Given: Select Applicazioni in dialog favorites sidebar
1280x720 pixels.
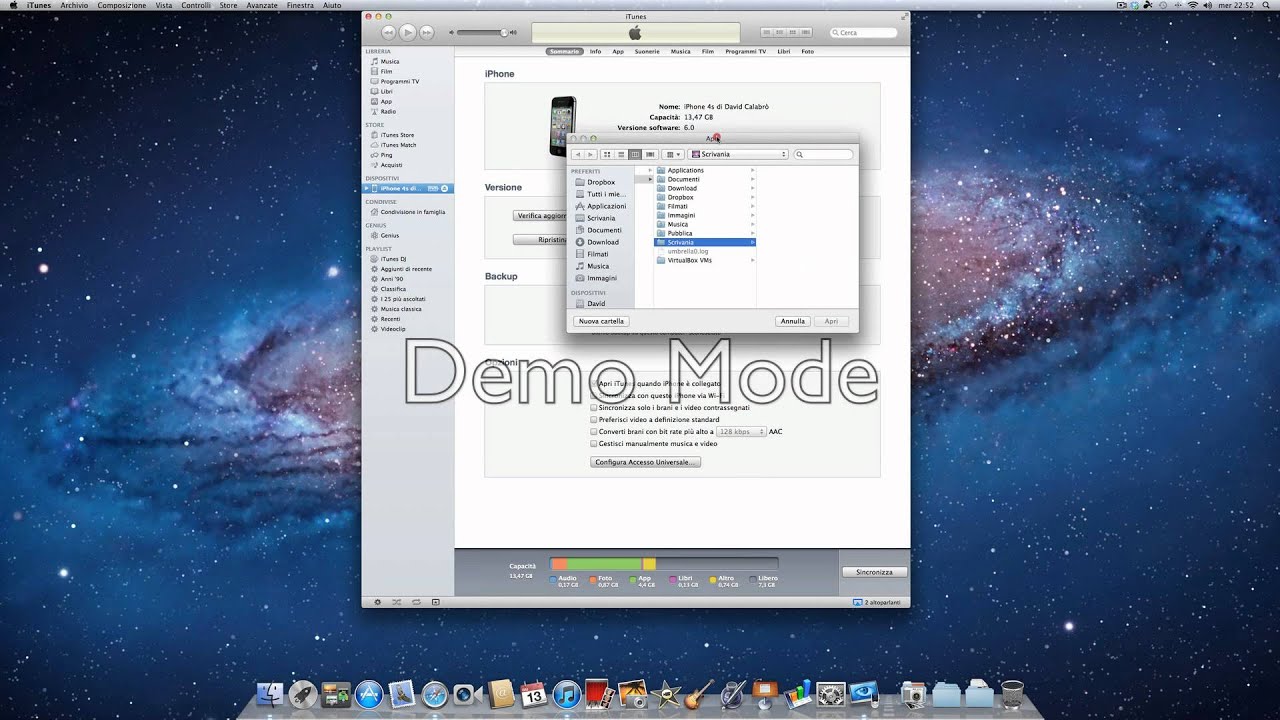Looking at the screenshot, I should pyautogui.click(x=606, y=206).
